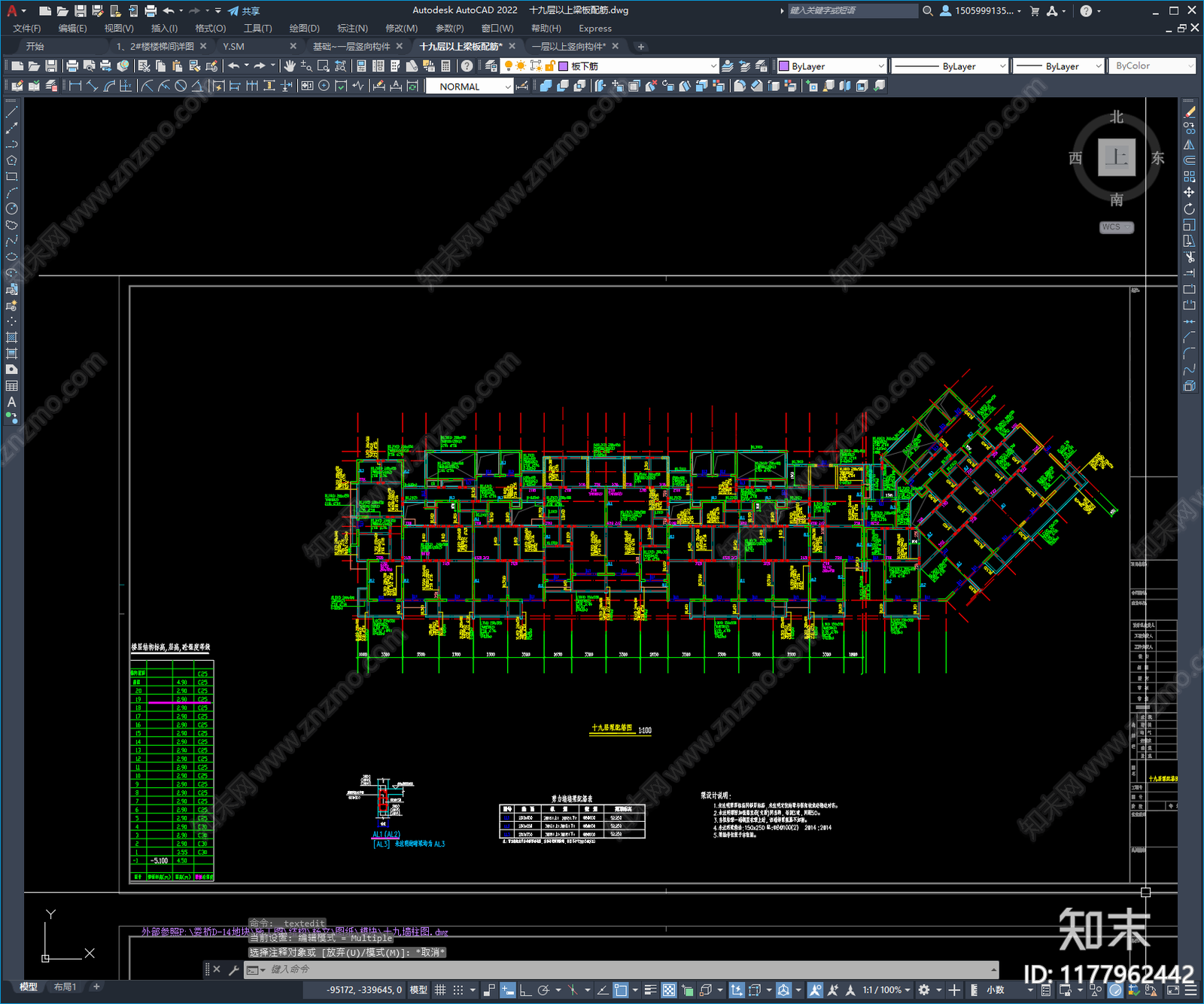The image size is (1204, 1004).
Task: Select the Line tool in the left draw toolbar
Action: click(11, 111)
